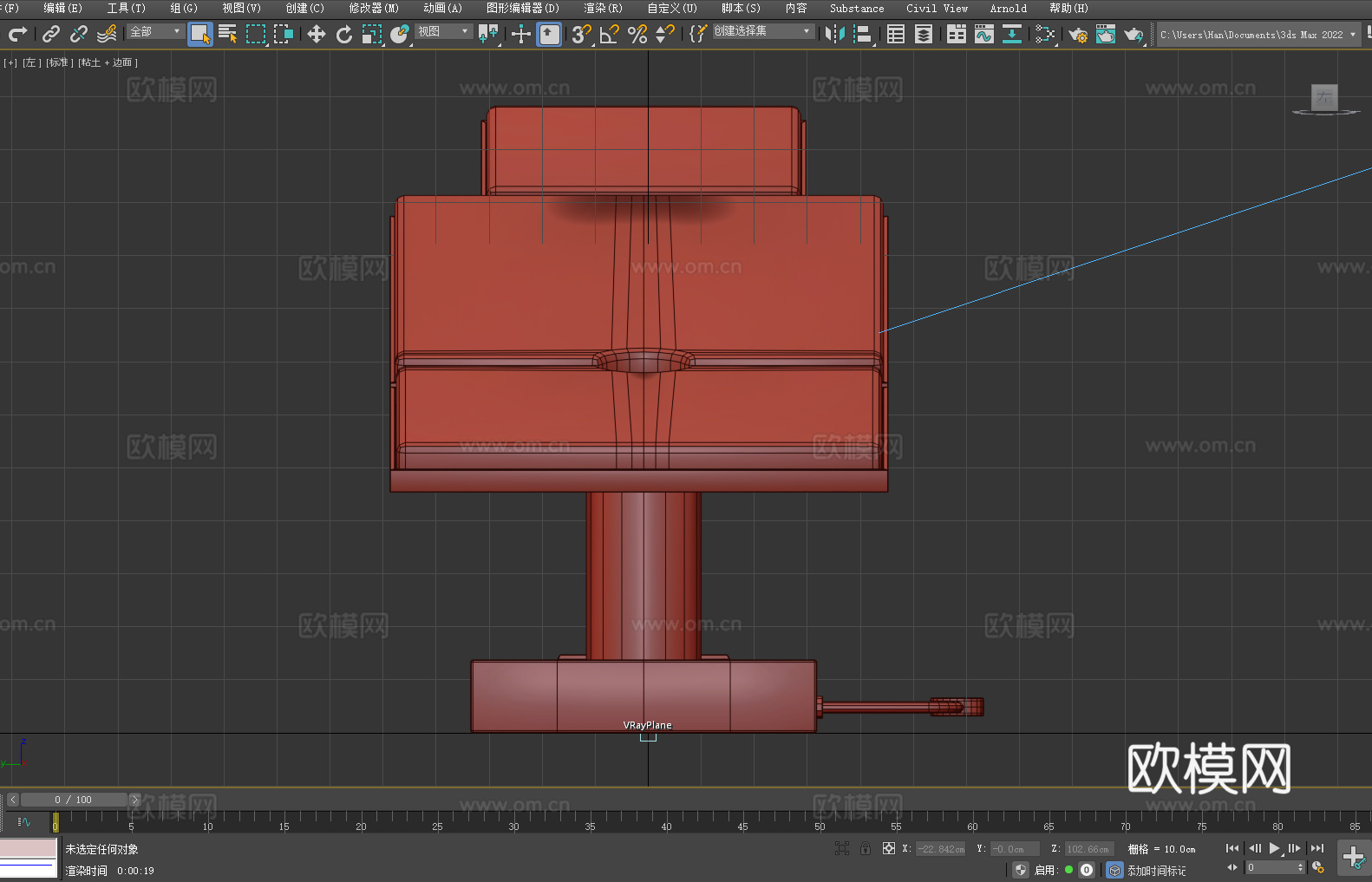Open Render Setup teapot with gear
1372x882 pixels.
coord(1077,34)
